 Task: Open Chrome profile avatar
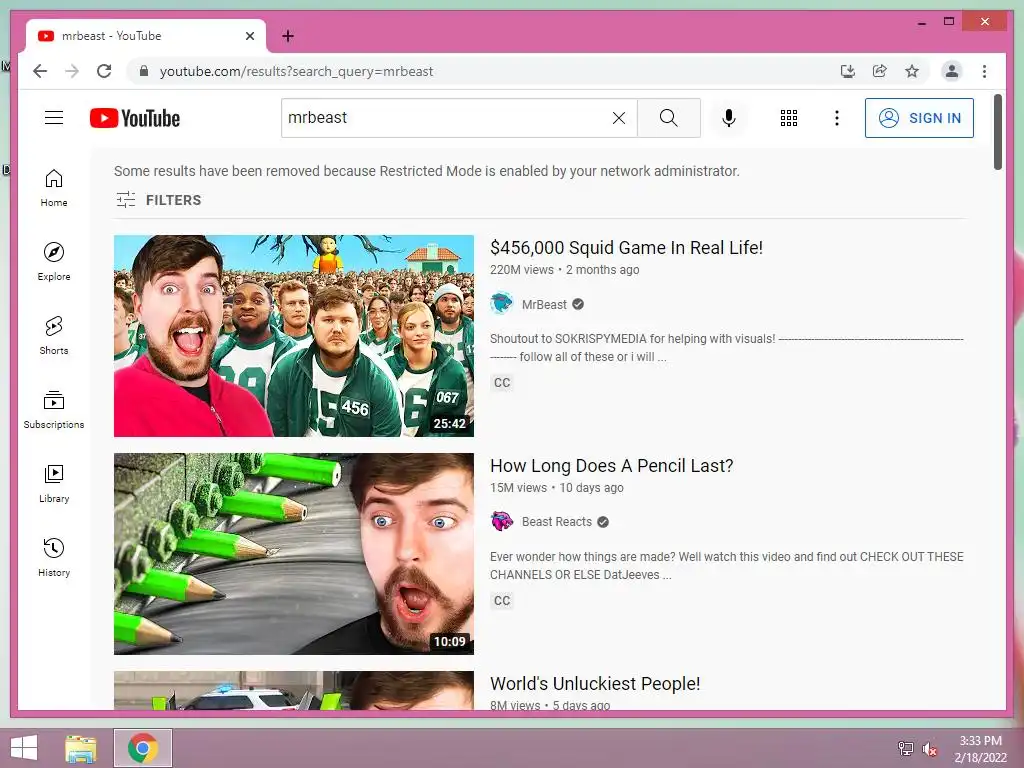pyautogui.click(x=952, y=71)
